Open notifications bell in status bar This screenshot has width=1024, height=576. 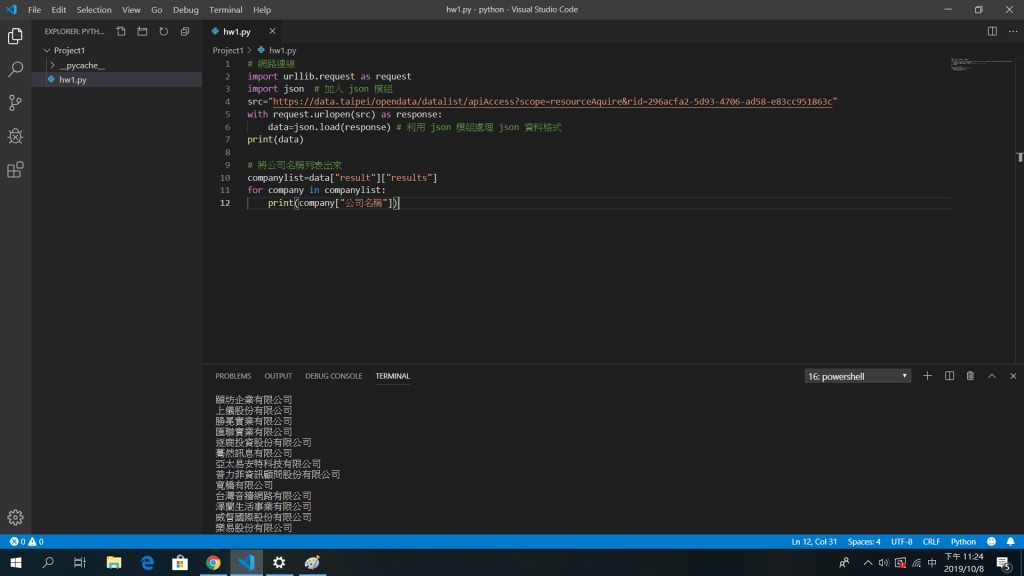coord(1010,541)
